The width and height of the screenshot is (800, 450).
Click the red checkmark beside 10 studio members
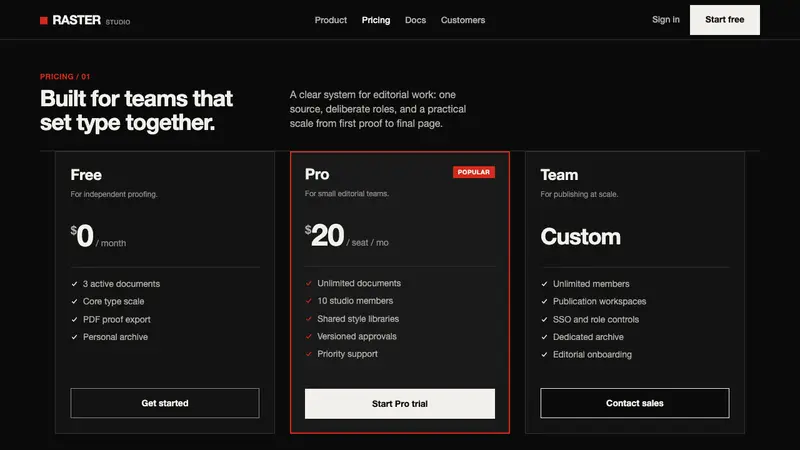(309, 301)
